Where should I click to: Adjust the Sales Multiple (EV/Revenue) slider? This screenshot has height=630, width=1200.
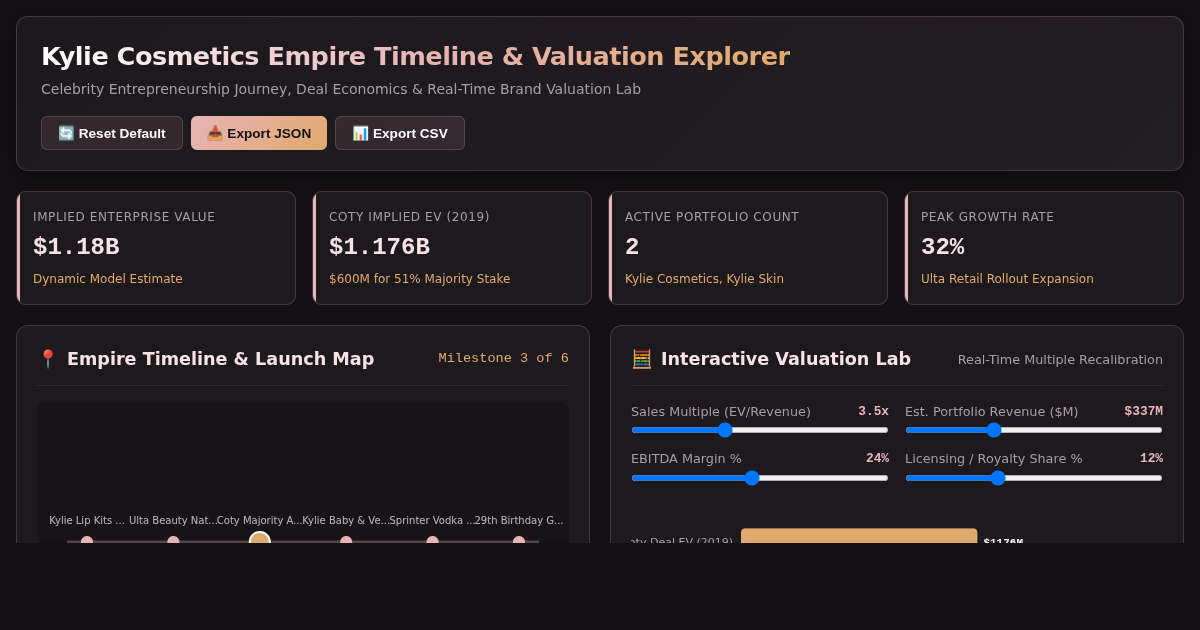[760, 430]
